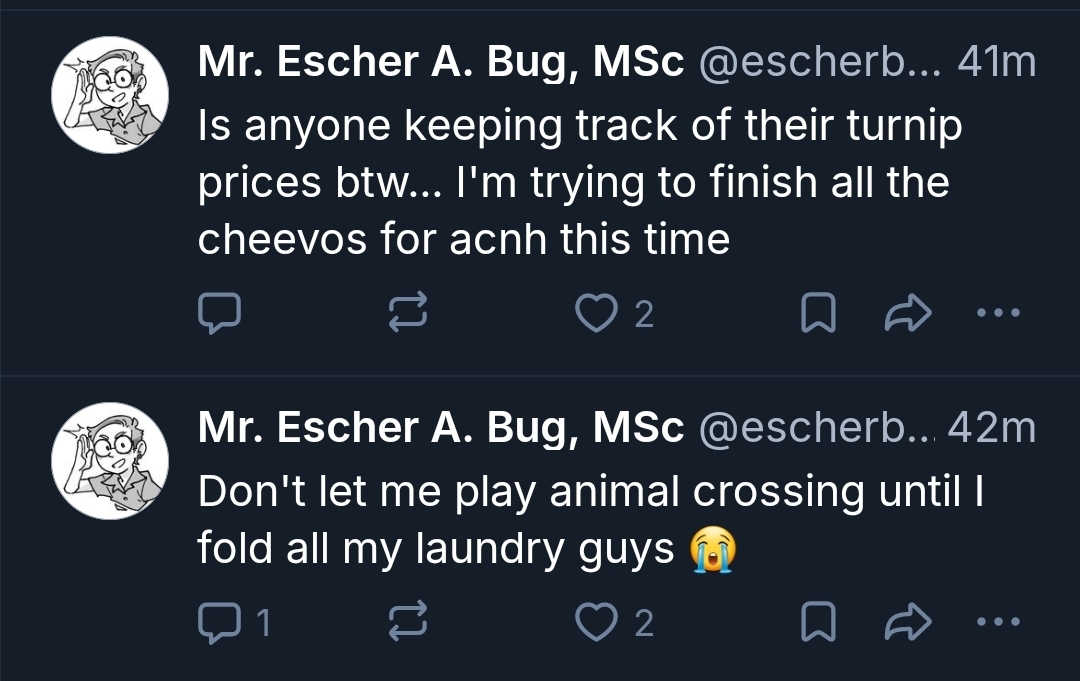Open more options on turnip prices tweet

click(997, 314)
